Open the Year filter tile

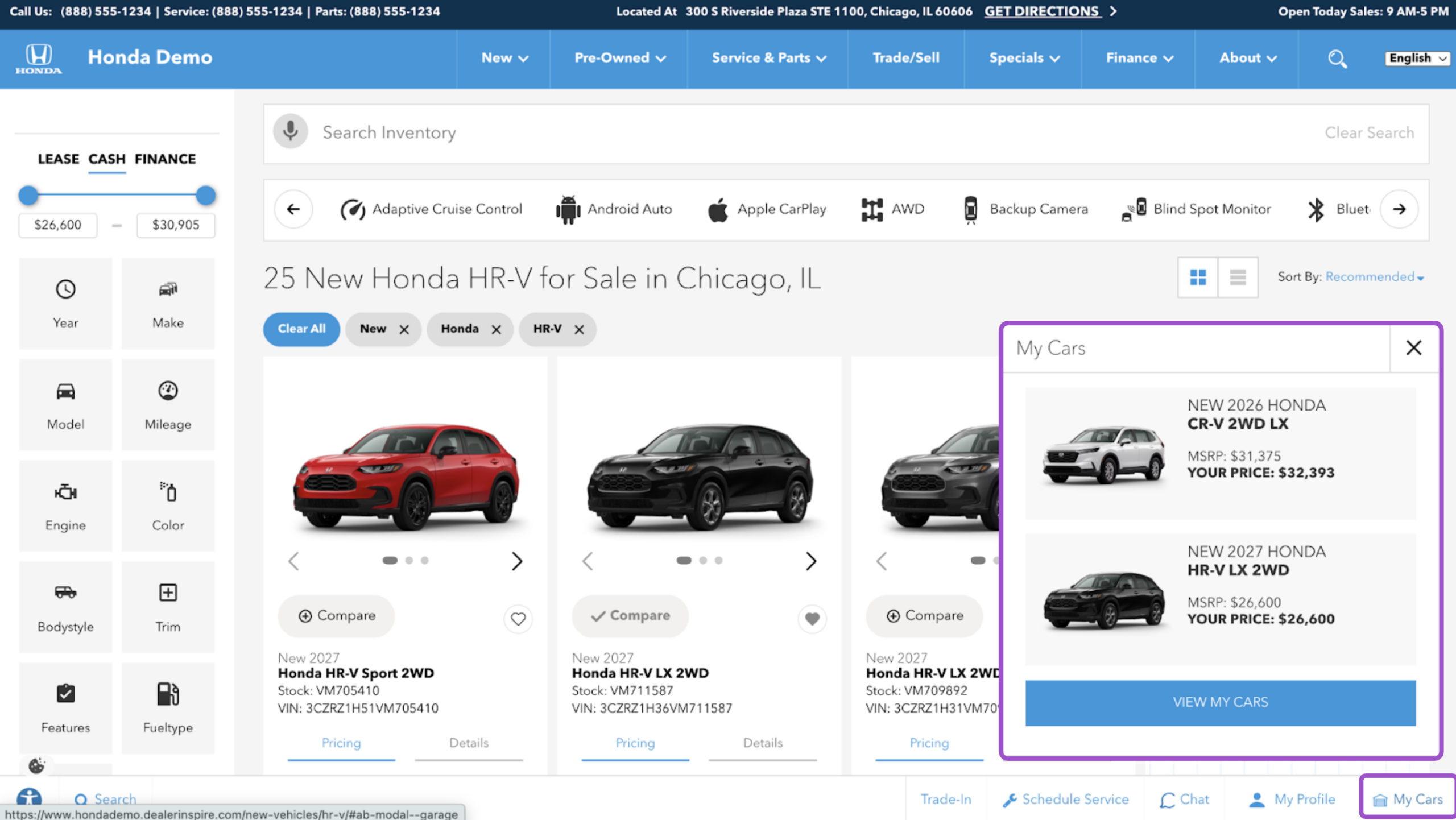coord(65,304)
